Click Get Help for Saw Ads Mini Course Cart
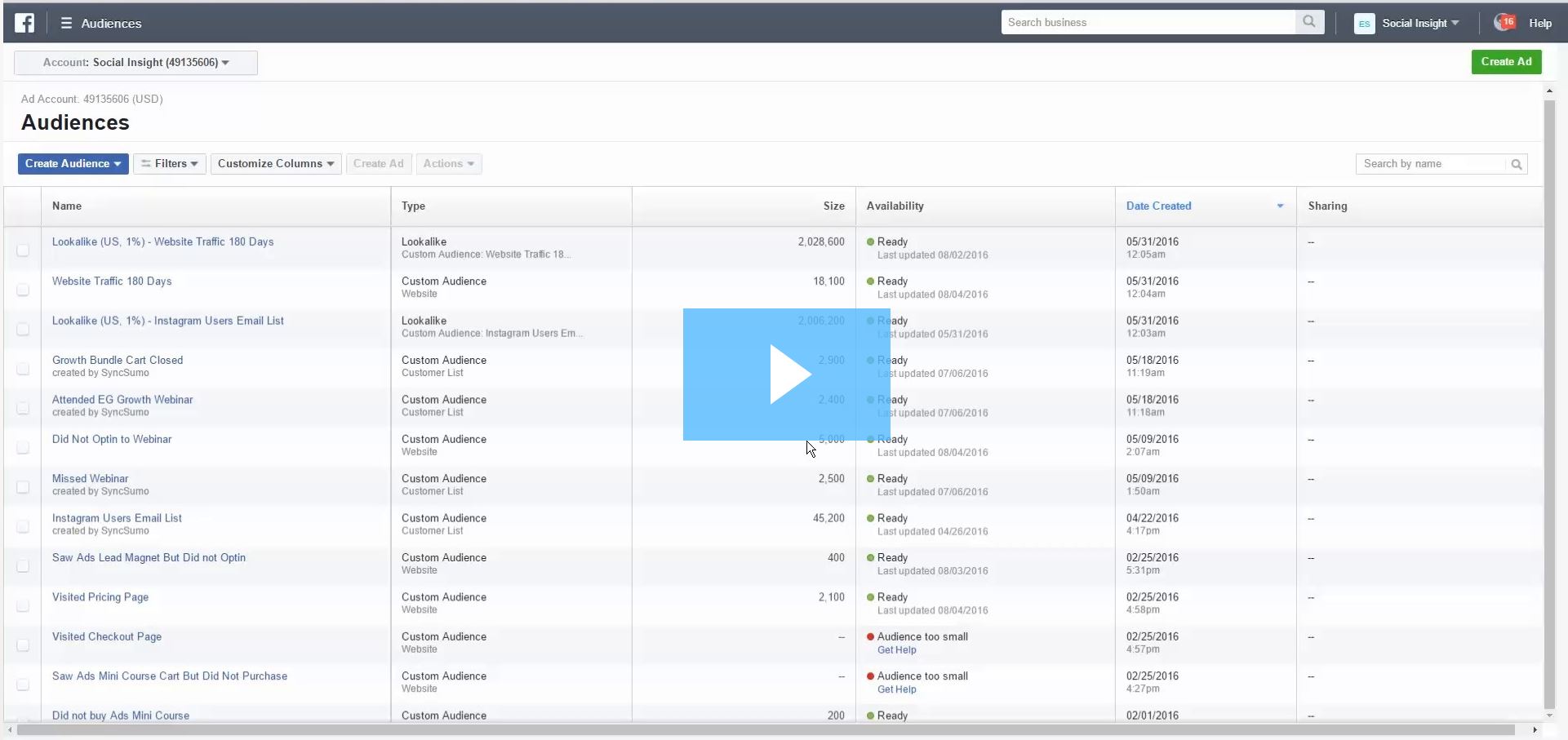1568x740 pixels. tap(897, 689)
